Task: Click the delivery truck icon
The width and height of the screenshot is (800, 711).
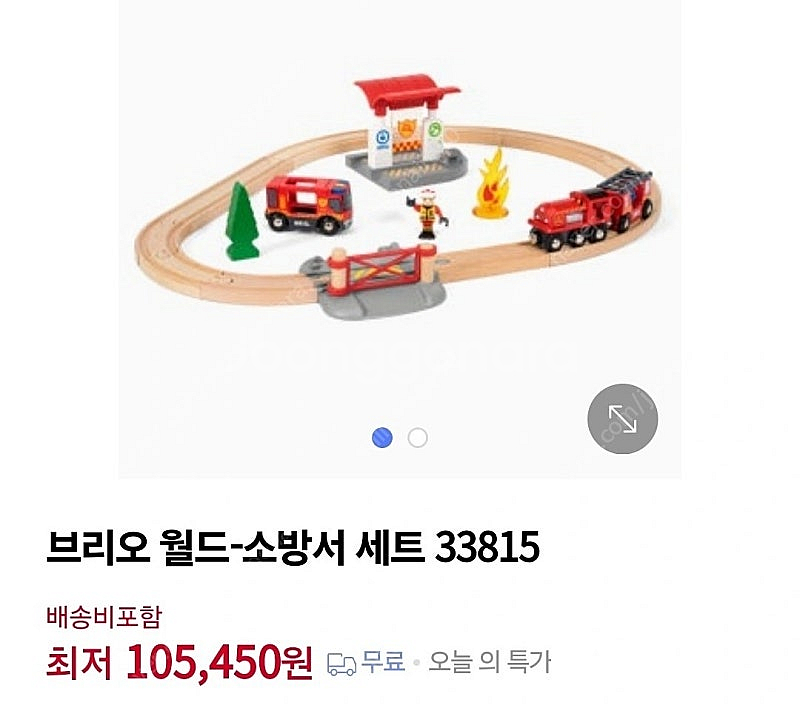Action: (x=341, y=664)
